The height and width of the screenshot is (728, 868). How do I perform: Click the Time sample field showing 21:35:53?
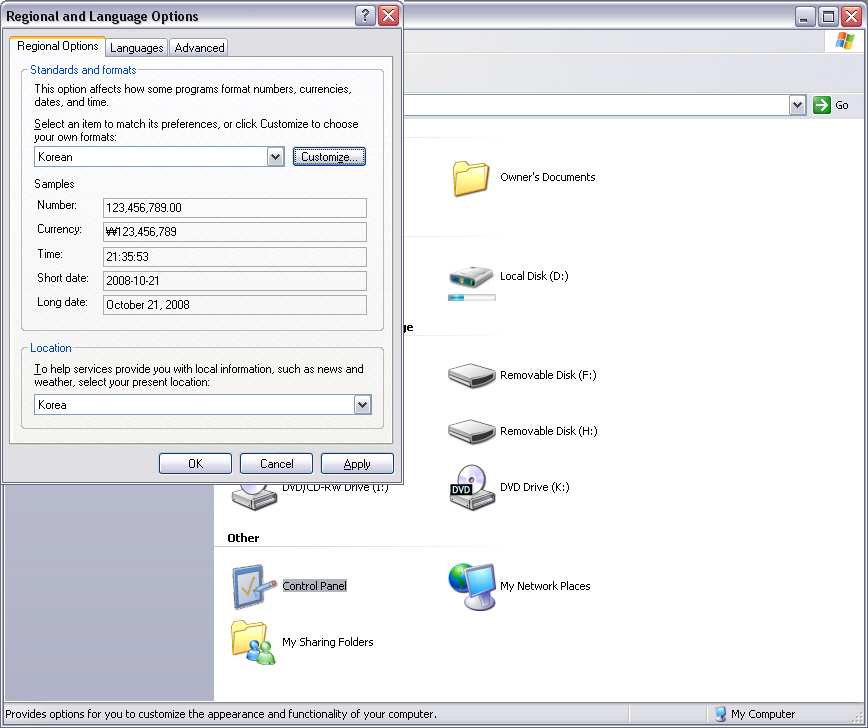coord(235,256)
